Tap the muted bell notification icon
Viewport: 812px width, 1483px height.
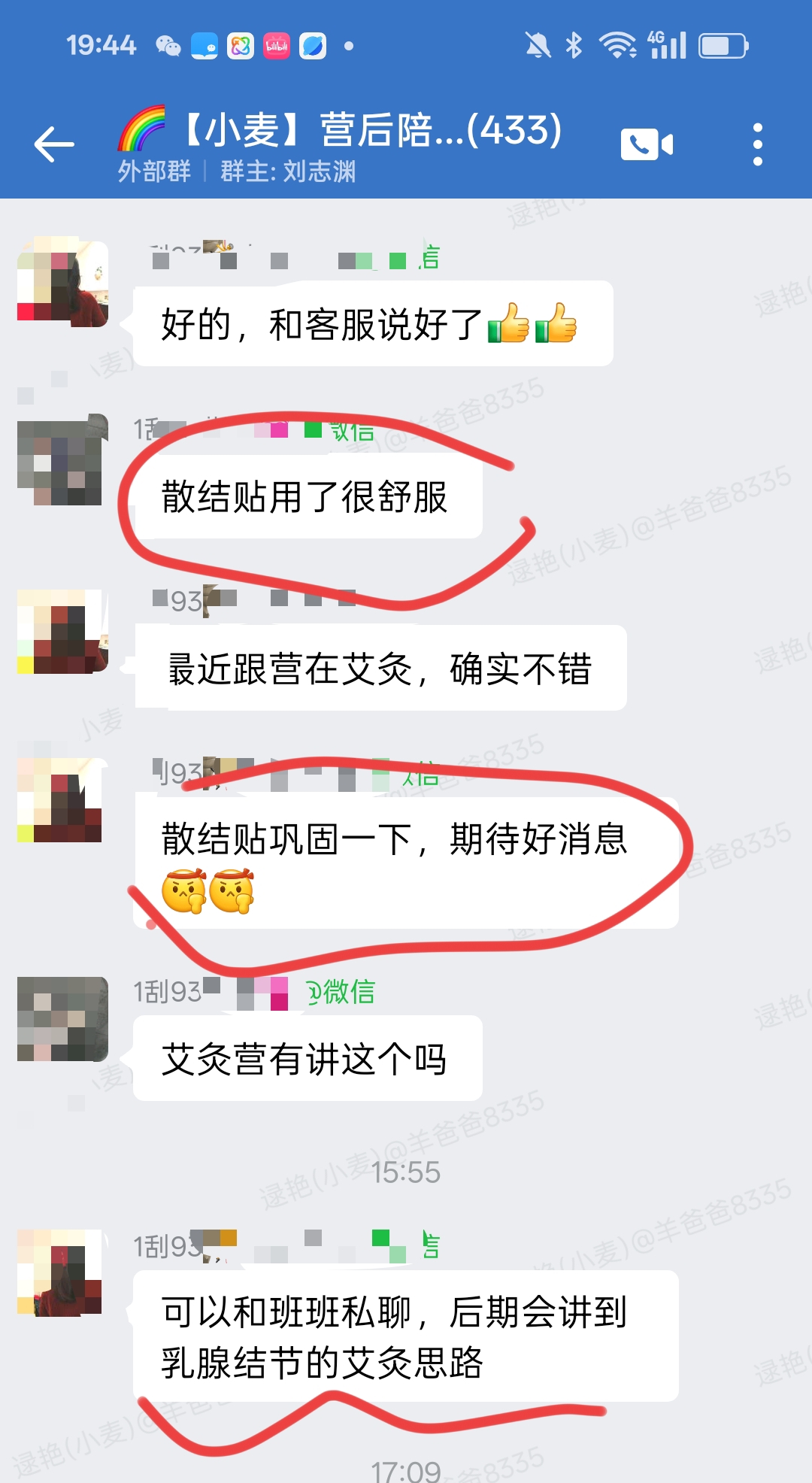[x=538, y=46]
